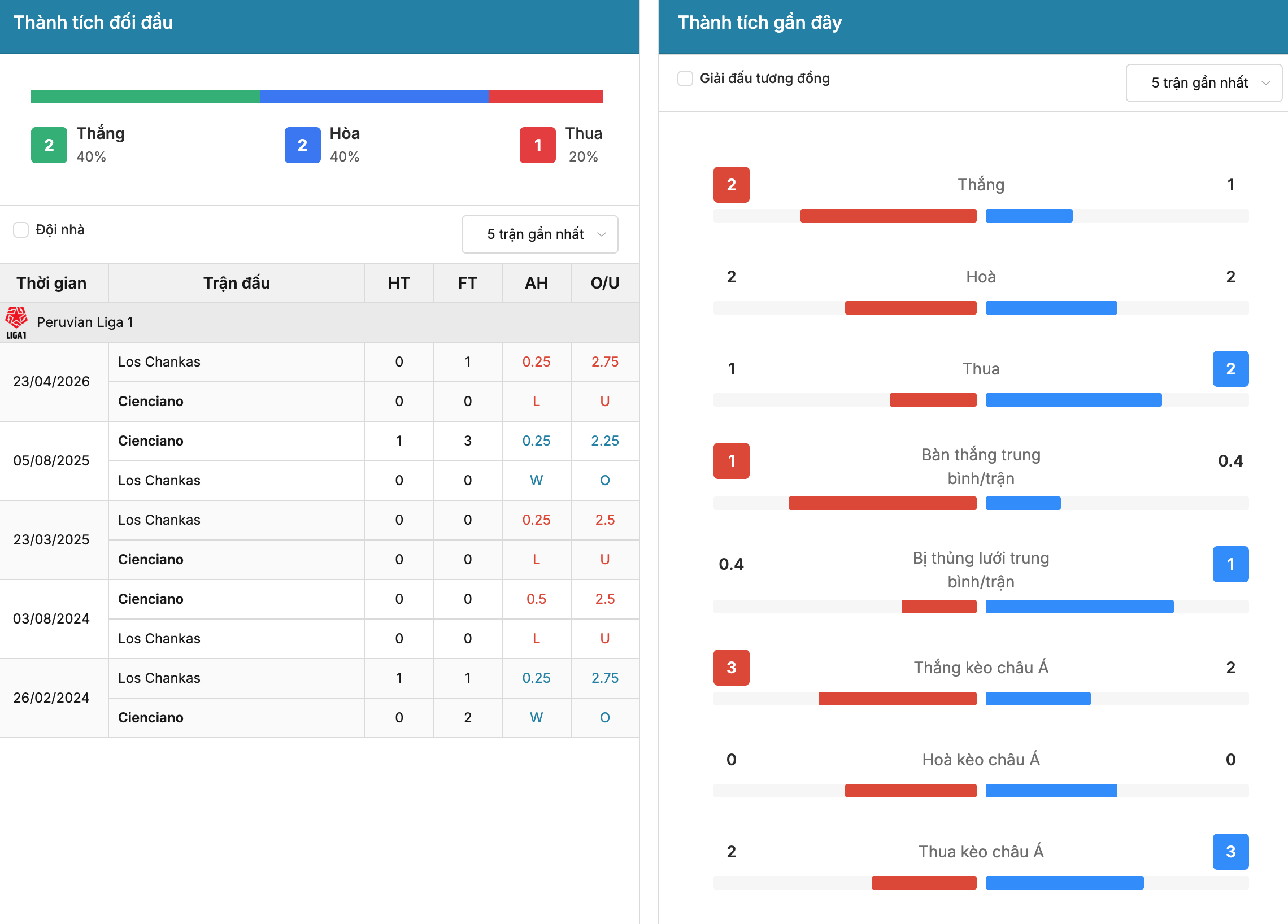Open the recent form 5 trận gần nhất dropdown
The height and width of the screenshot is (924, 1288).
click(1204, 83)
